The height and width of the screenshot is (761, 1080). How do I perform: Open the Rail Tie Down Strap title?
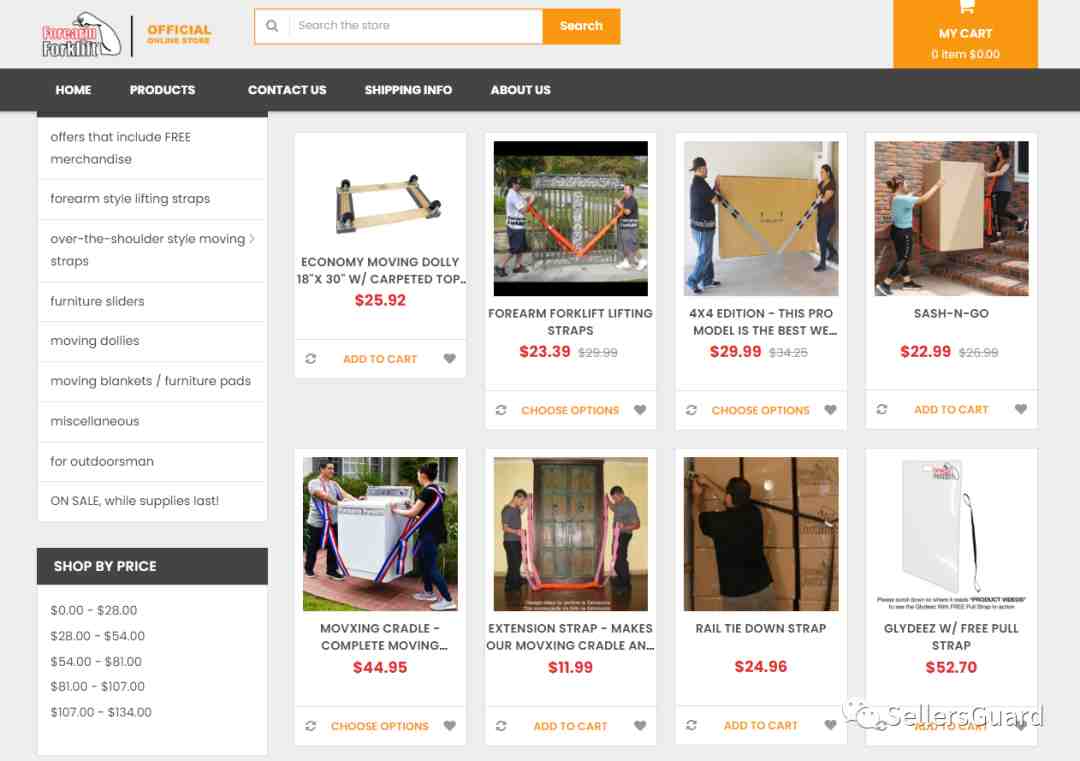point(760,629)
